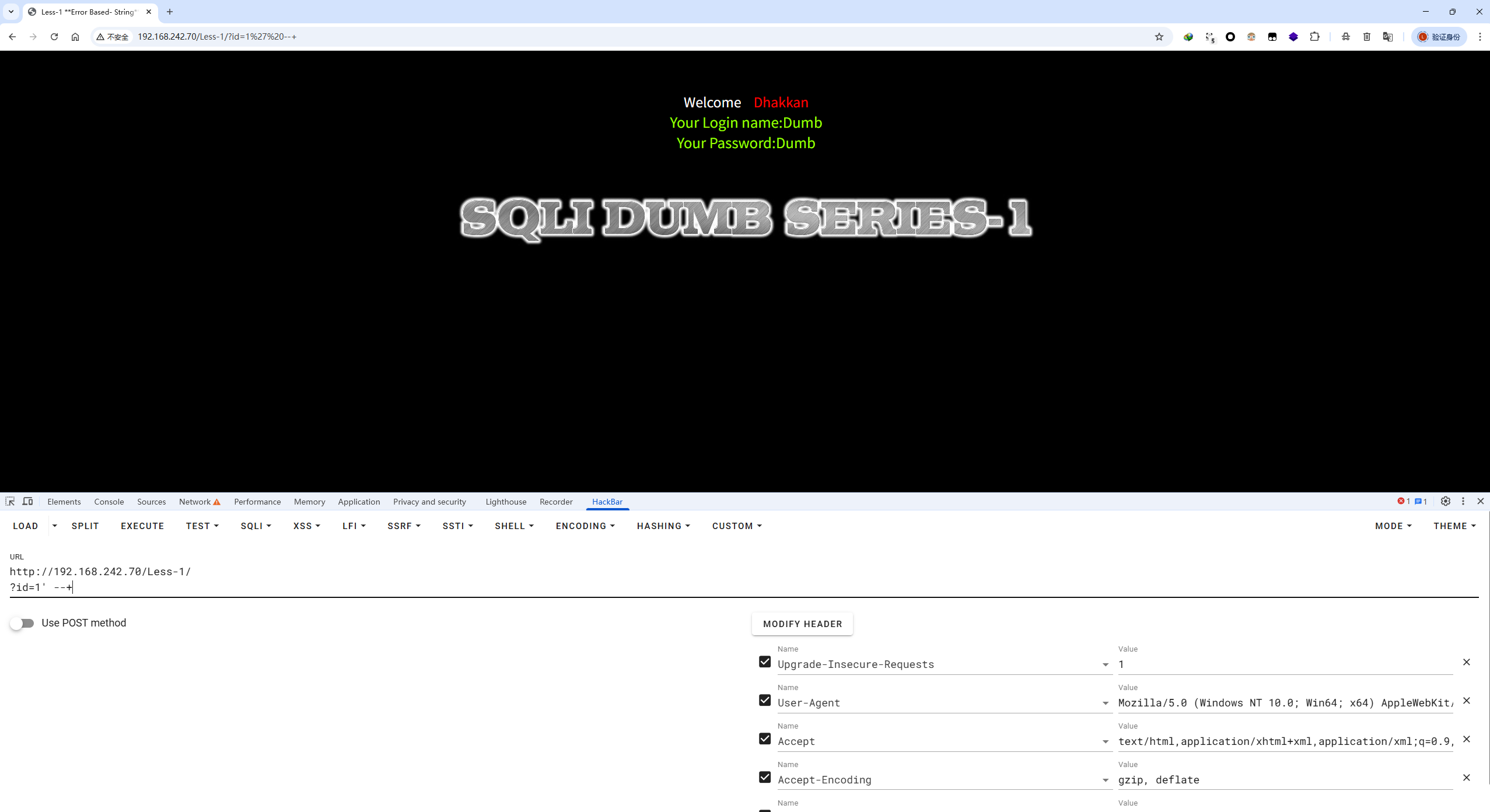
Task: Click the LOAD button
Action: (26, 526)
